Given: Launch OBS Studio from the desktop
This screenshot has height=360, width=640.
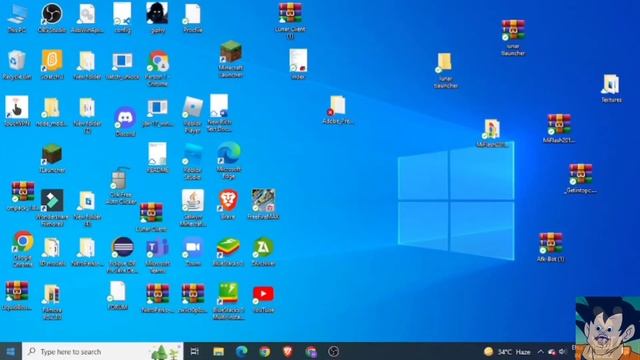Looking at the screenshot, I should pos(52,18).
